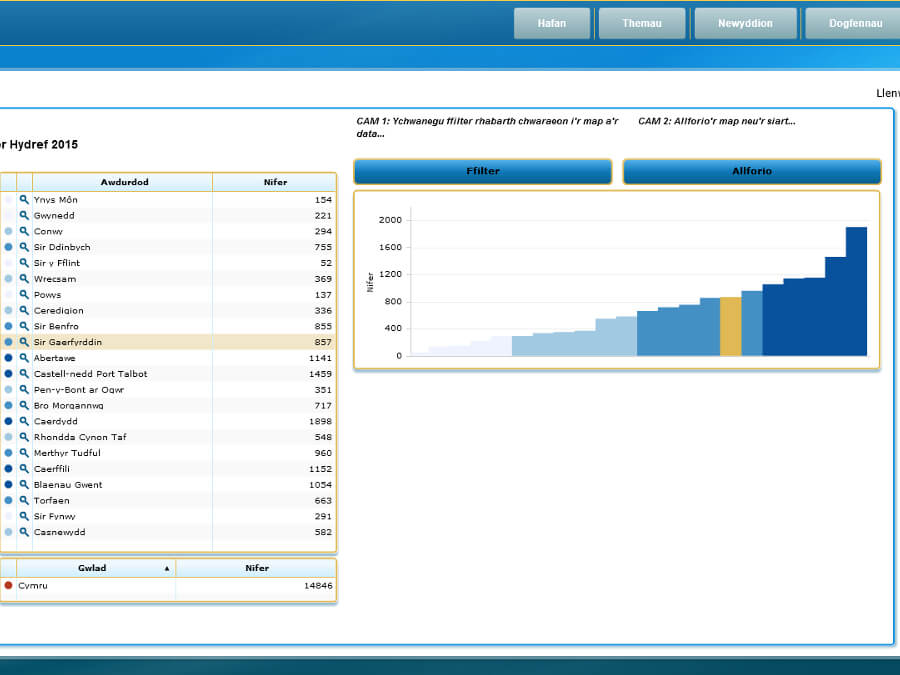This screenshot has height=675, width=900.
Task: Click magnifier icon for Sir Benfro
Action: [x=24, y=326]
